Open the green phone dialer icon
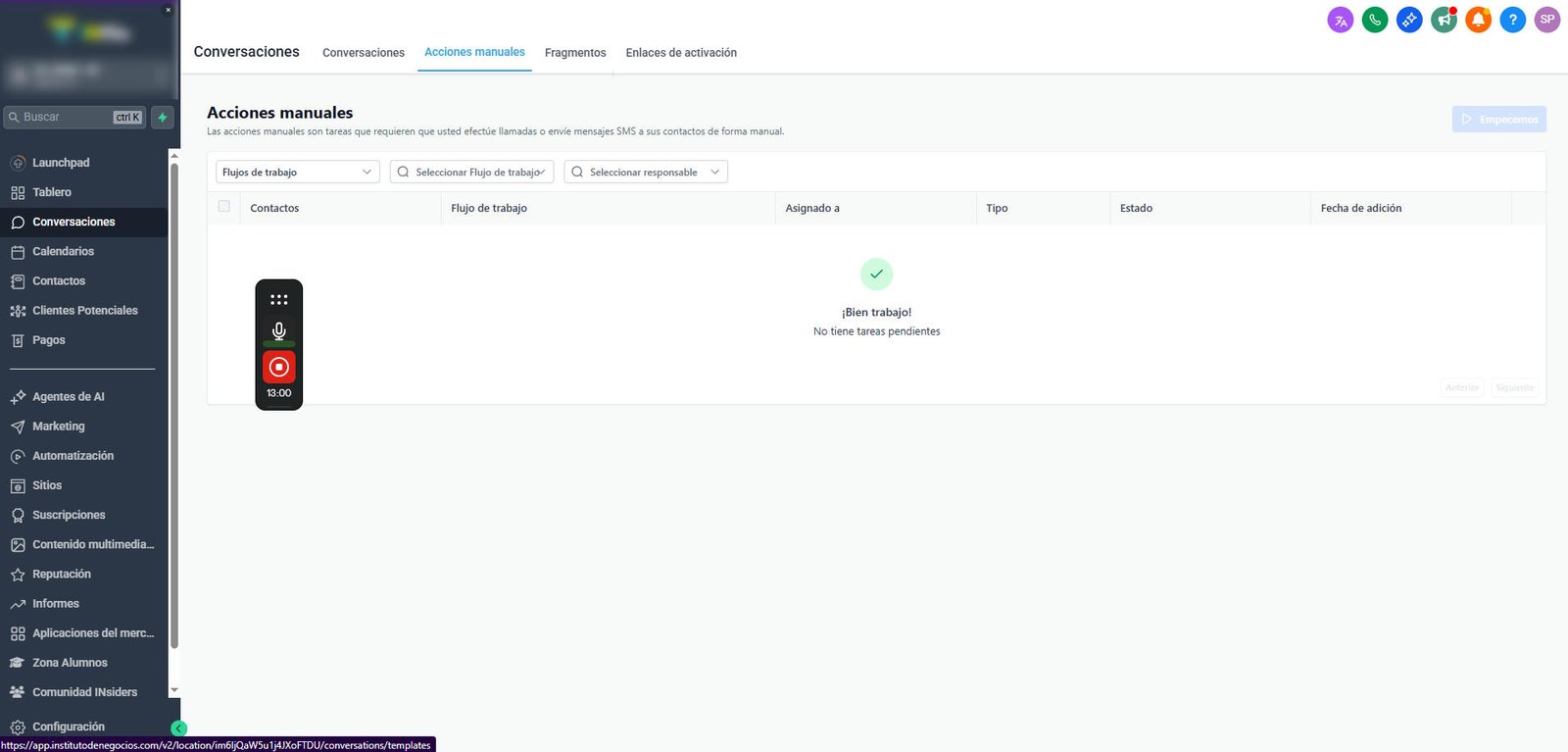The height and width of the screenshot is (752, 1568). [1375, 20]
